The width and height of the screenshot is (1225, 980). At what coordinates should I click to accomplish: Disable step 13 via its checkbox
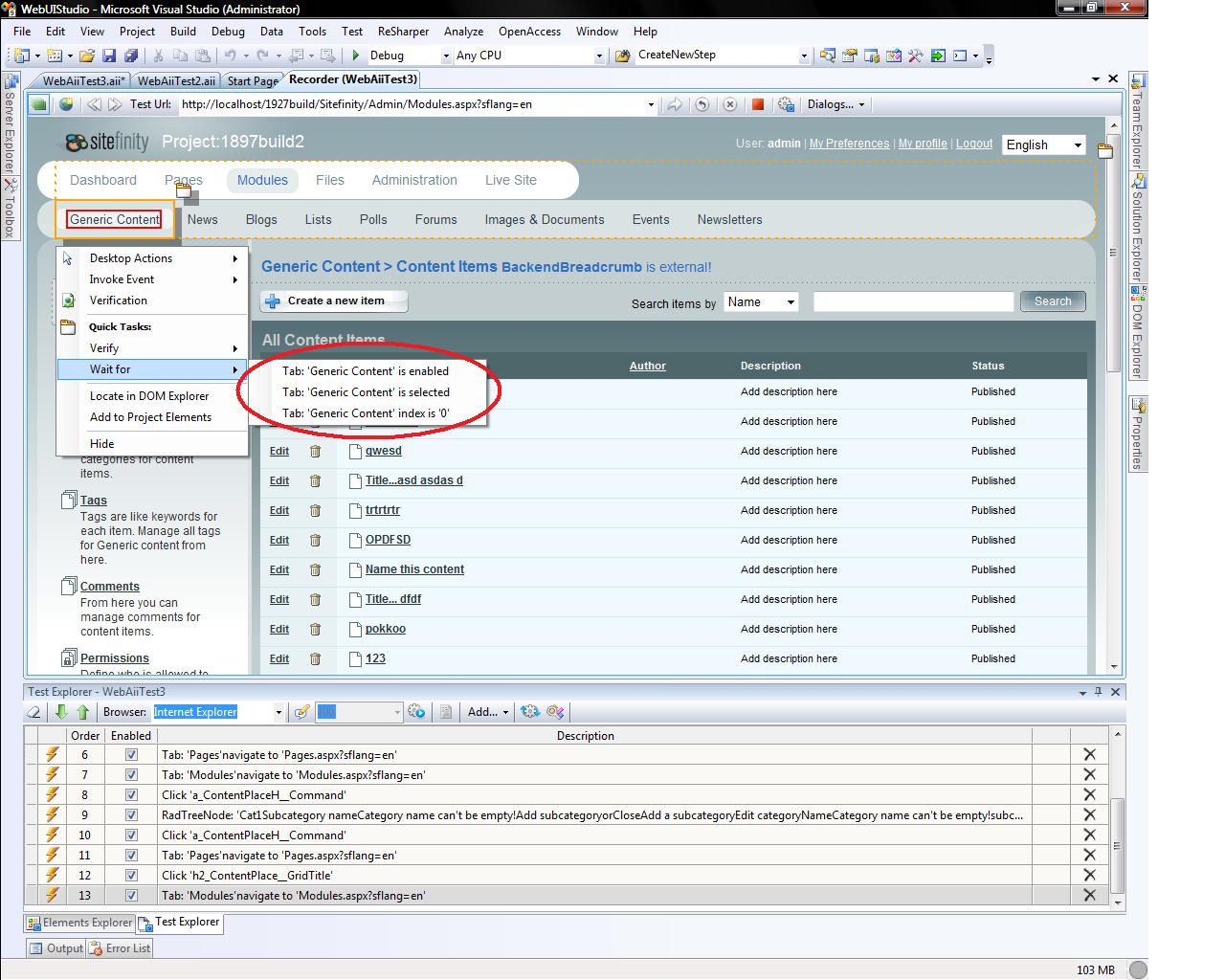[131, 895]
